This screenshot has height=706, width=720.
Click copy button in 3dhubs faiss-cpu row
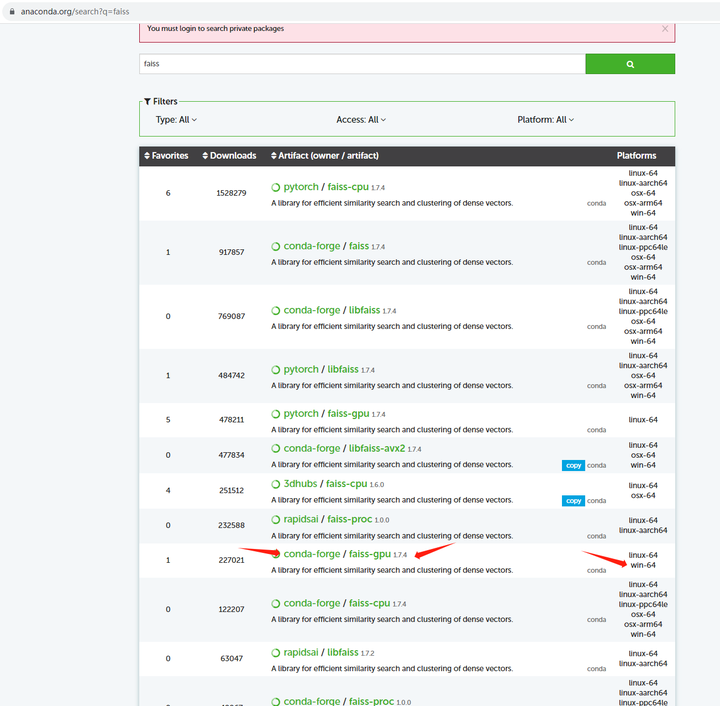[573, 501]
